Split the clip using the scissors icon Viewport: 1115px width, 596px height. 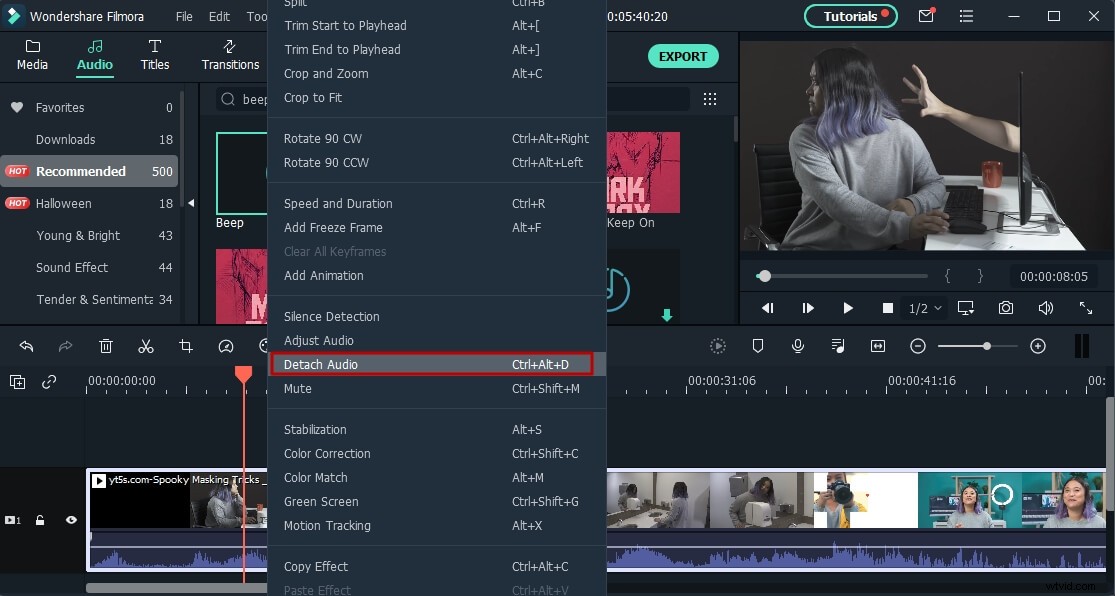click(x=146, y=346)
